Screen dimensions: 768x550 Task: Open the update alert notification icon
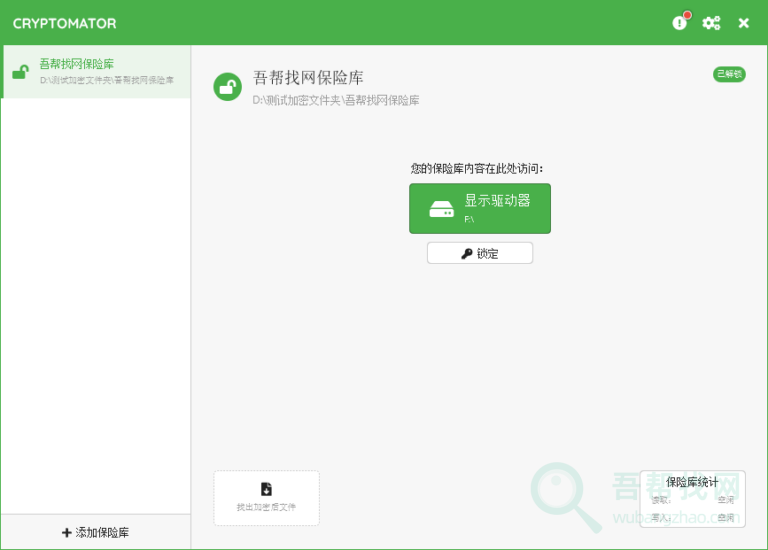click(681, 22)
